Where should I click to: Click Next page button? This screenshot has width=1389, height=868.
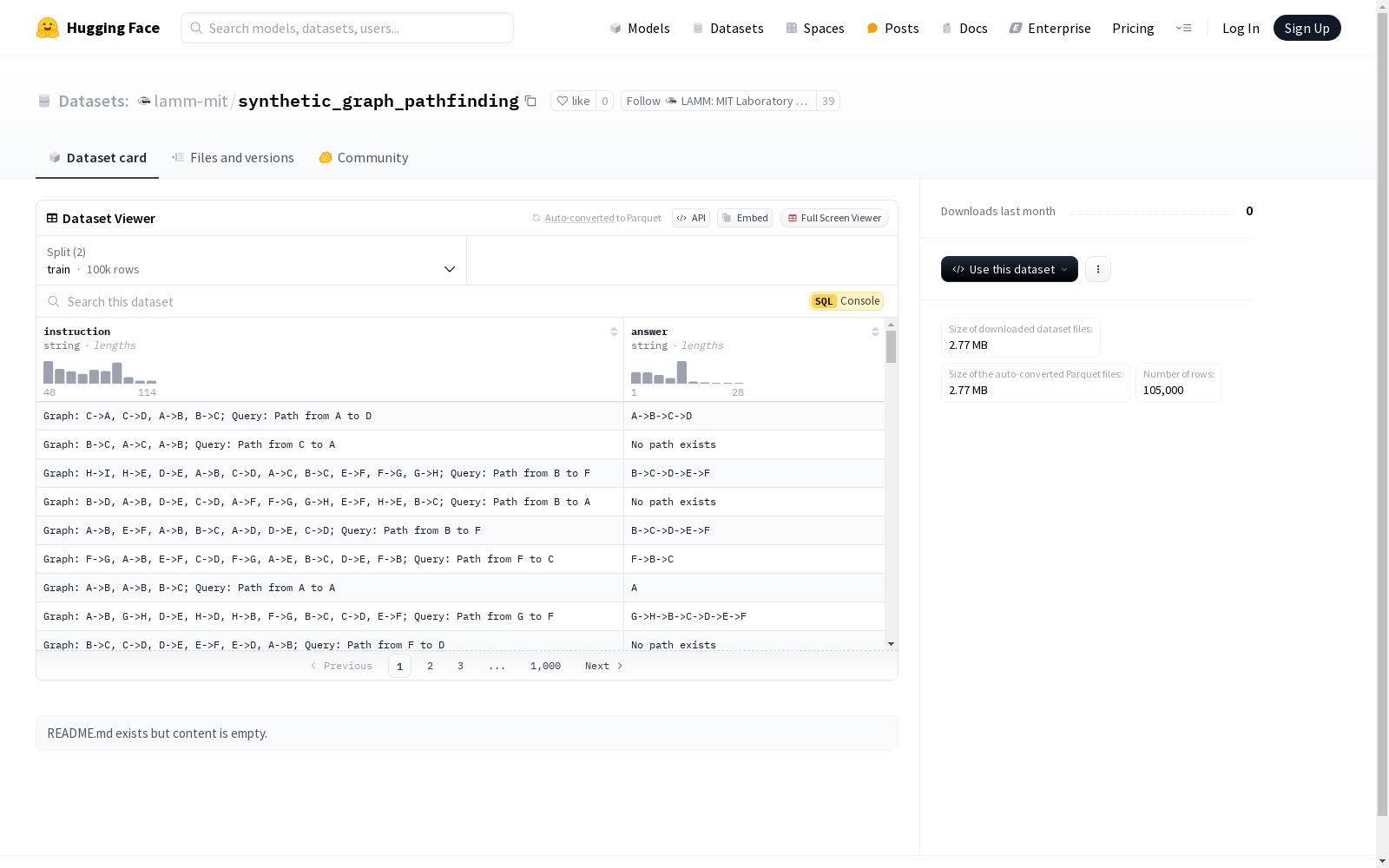603,666
